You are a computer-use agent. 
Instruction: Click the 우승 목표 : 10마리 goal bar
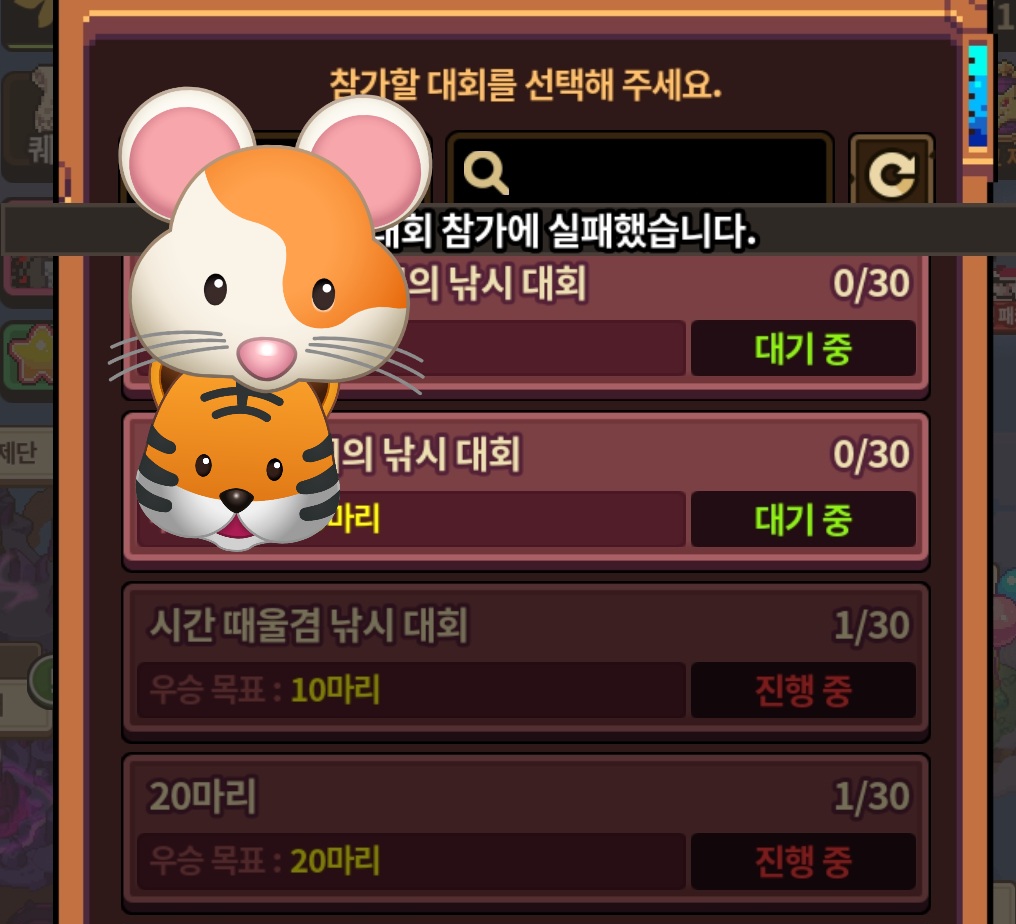pos(411,690)
